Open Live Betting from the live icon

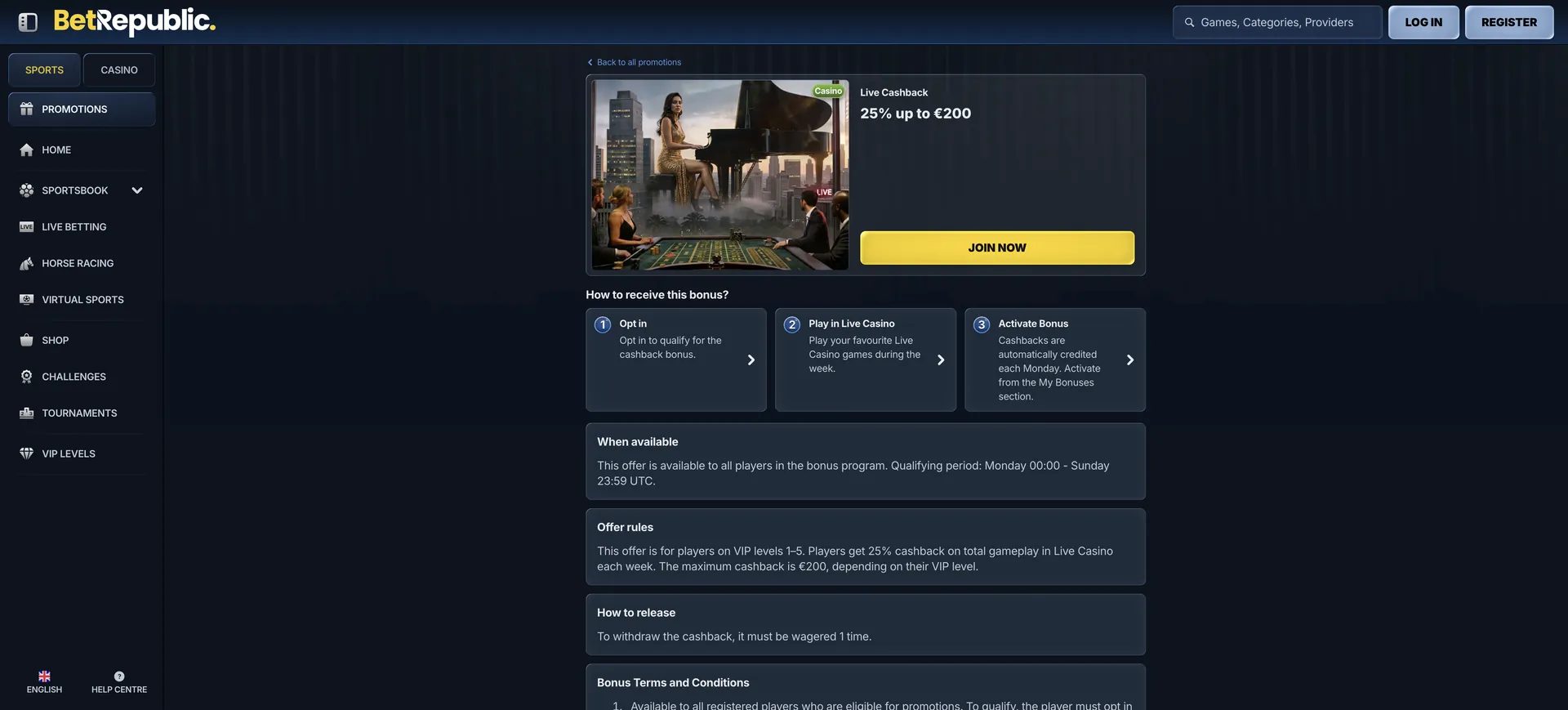tap(27, 226)
